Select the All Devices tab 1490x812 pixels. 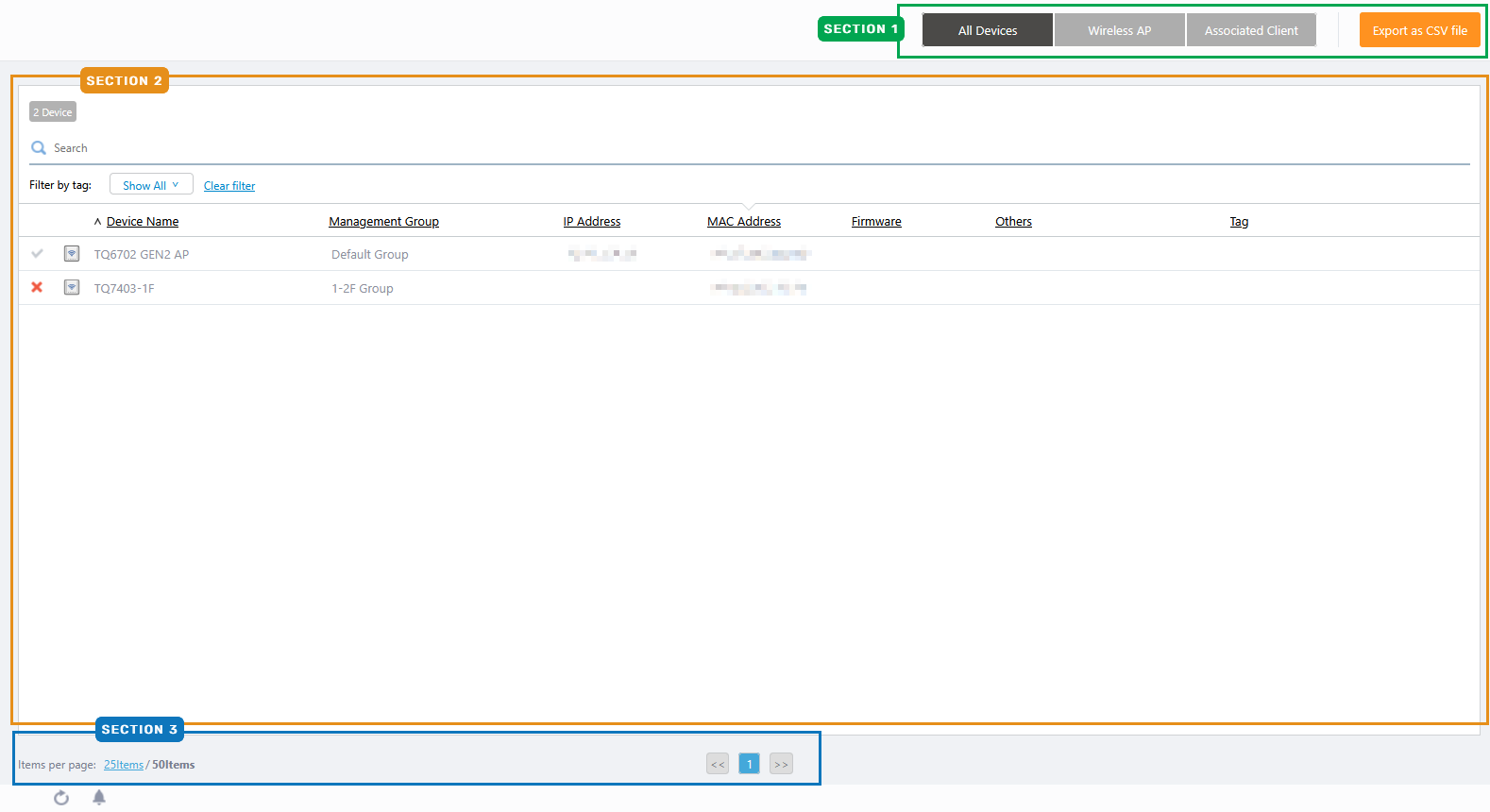[x=987, y=30]
